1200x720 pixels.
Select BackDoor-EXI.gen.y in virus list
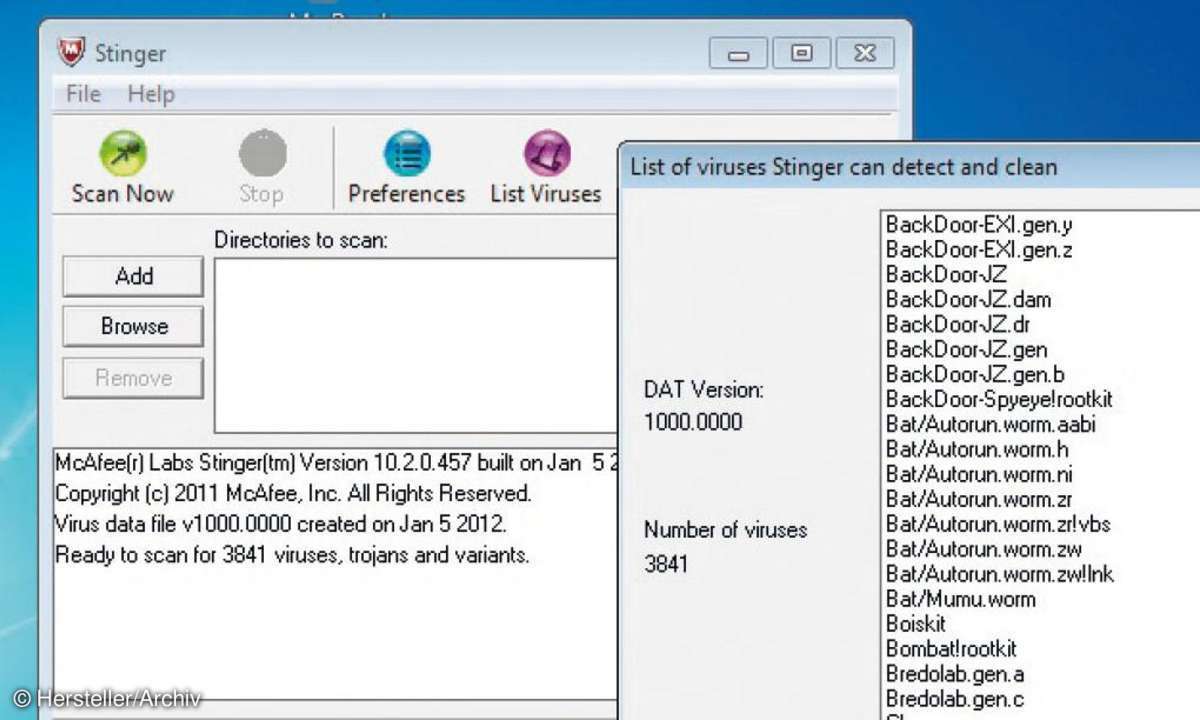(978, 225)
